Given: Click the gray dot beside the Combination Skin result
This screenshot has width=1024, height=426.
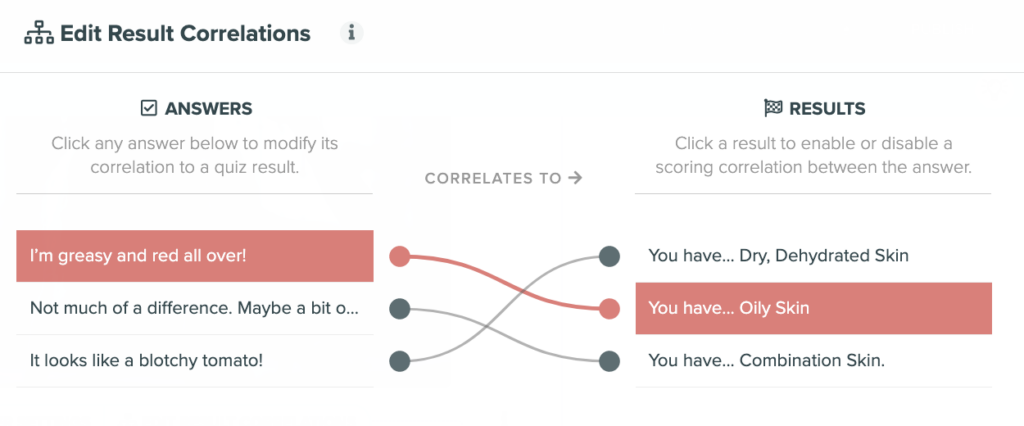Looking at the screenshot, I should 609,361.
